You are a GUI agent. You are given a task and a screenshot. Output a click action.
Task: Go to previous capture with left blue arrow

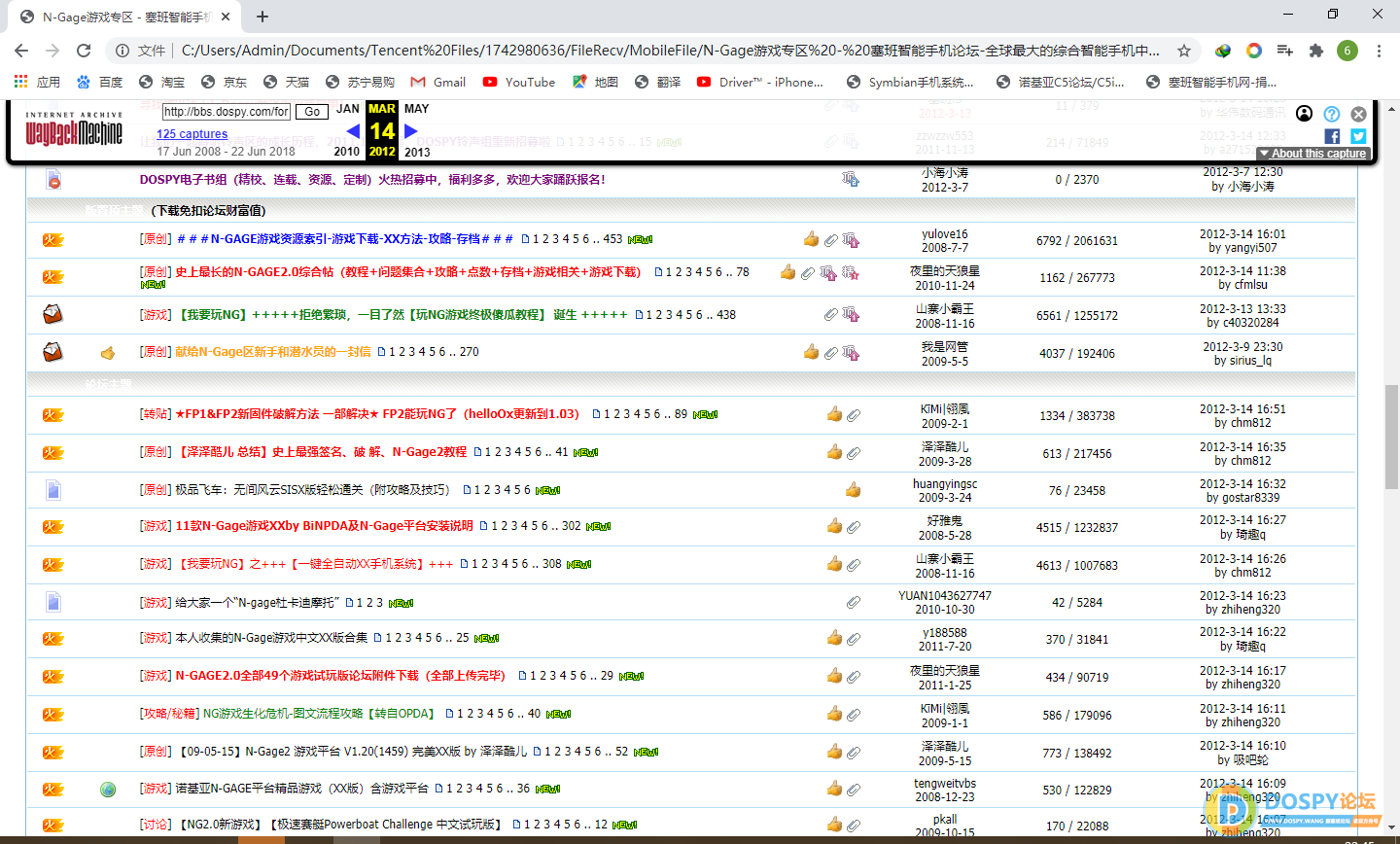coord(353,130)
